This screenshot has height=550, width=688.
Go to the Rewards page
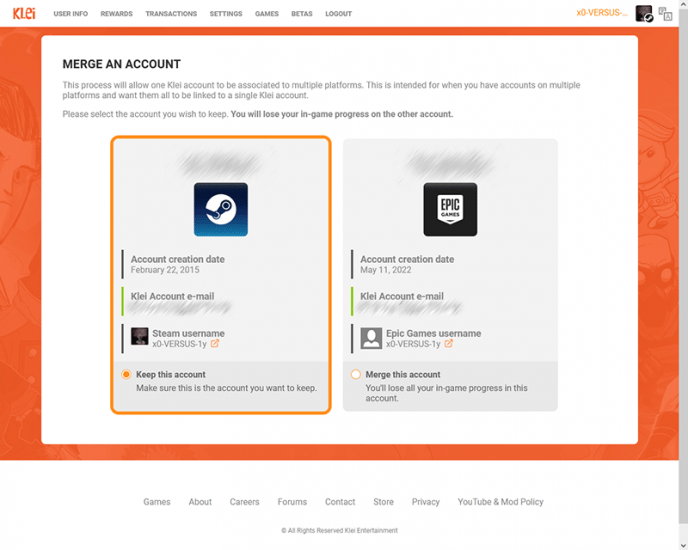tap(116, 14)
